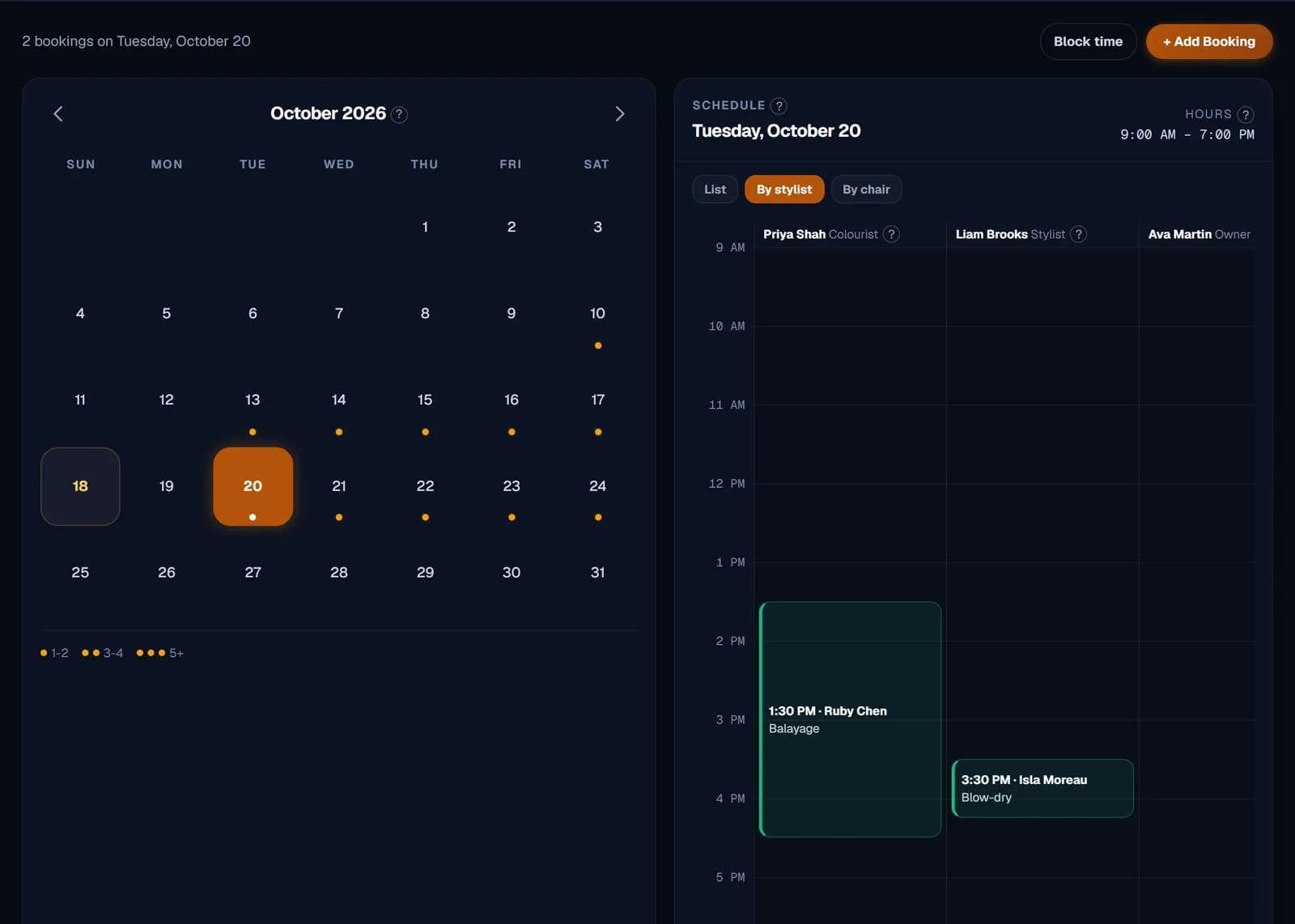Open Ruby Chen Balayage booking at 1:30 PM
The image size is (1295, 924).
(x=850, y=719)
